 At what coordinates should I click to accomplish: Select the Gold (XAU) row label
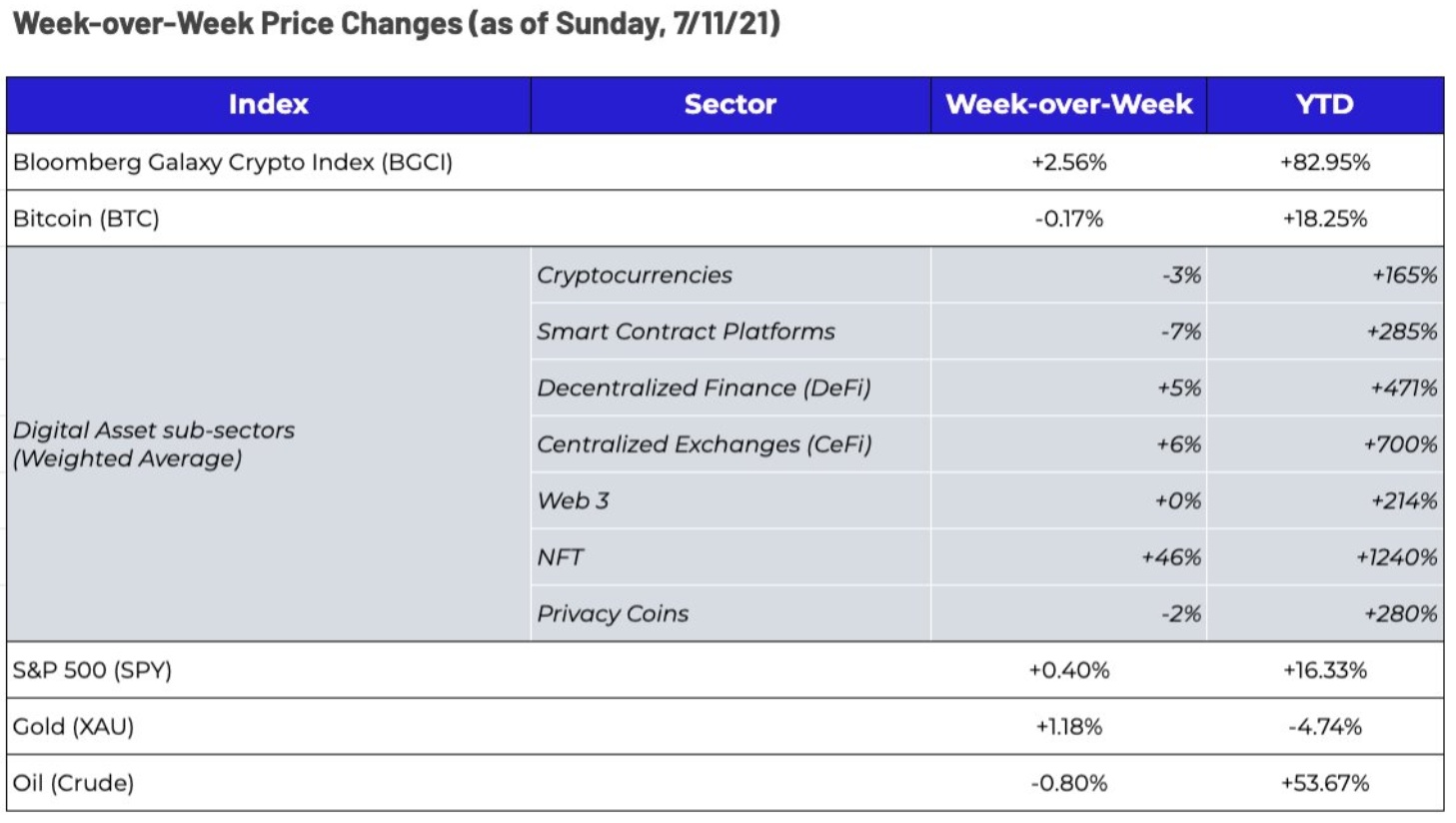click(73, 726)
